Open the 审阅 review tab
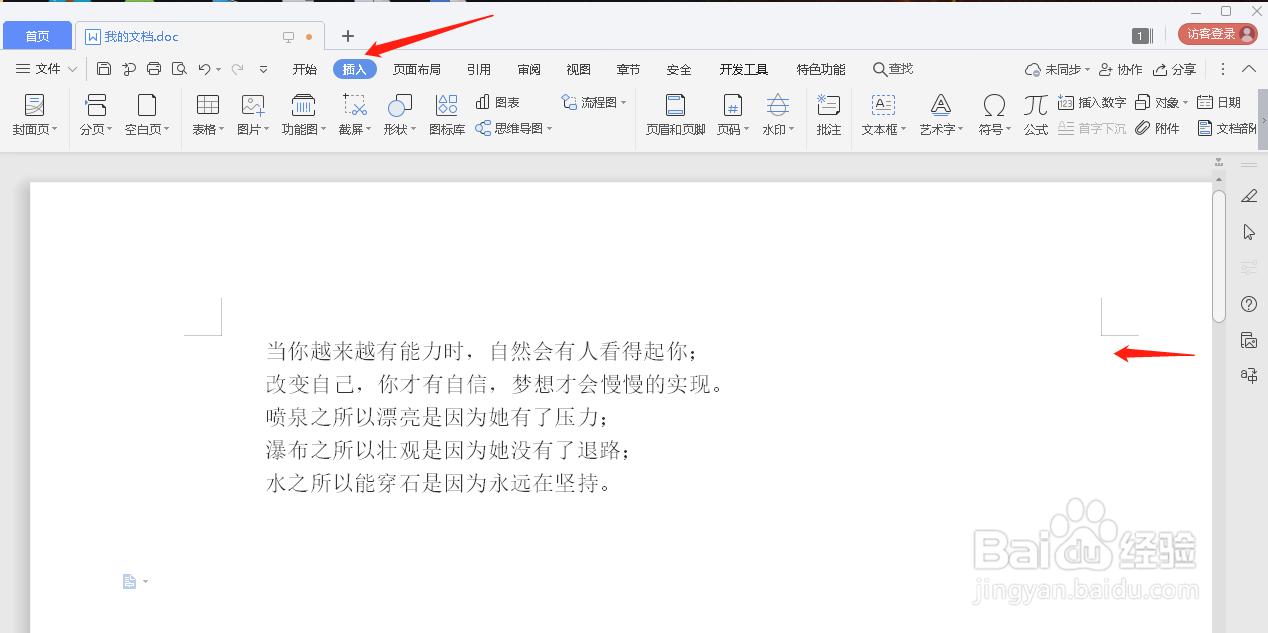 [x=528, y=68]
